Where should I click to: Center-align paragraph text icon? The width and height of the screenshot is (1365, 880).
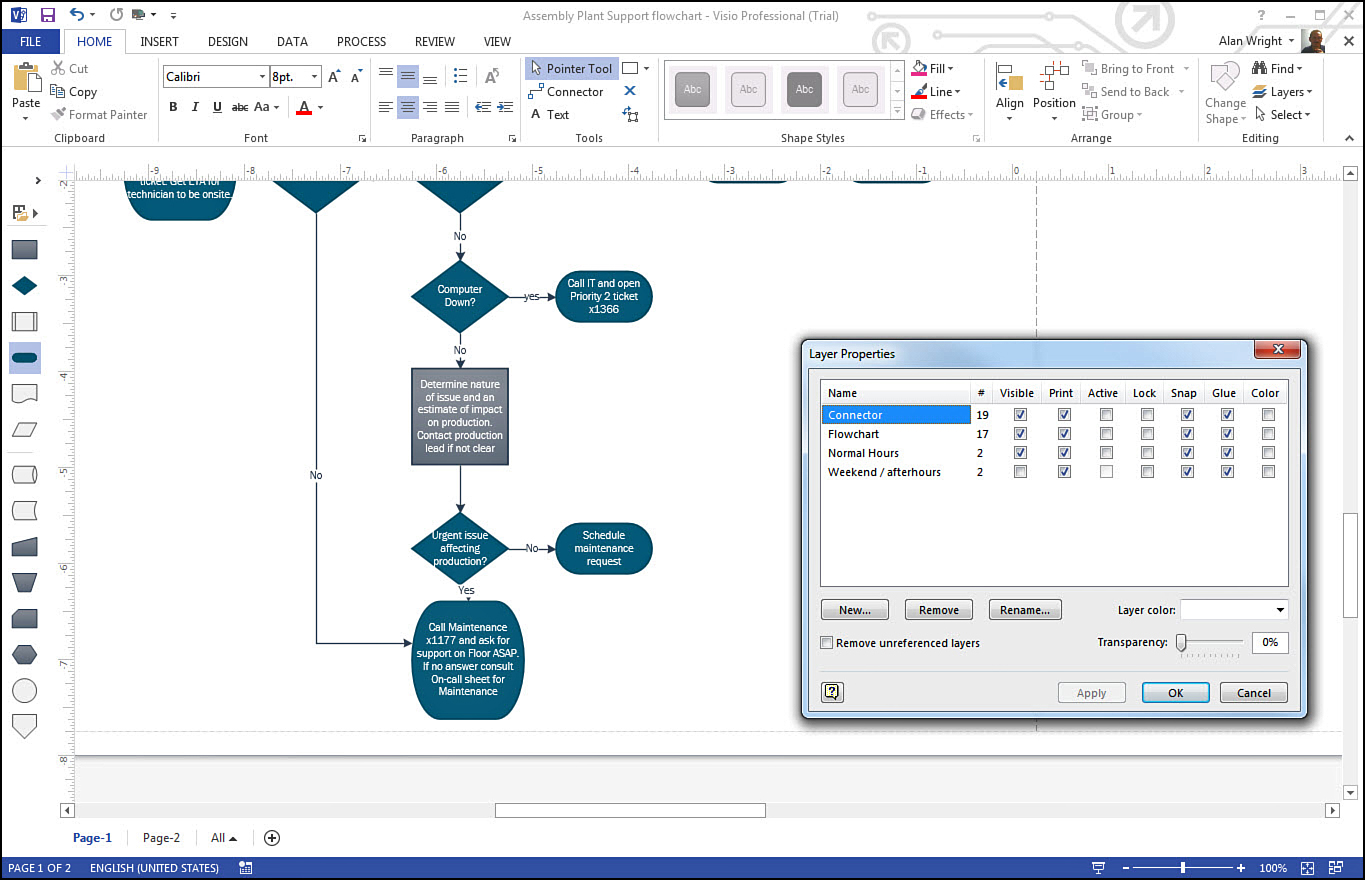pos(408,107)
